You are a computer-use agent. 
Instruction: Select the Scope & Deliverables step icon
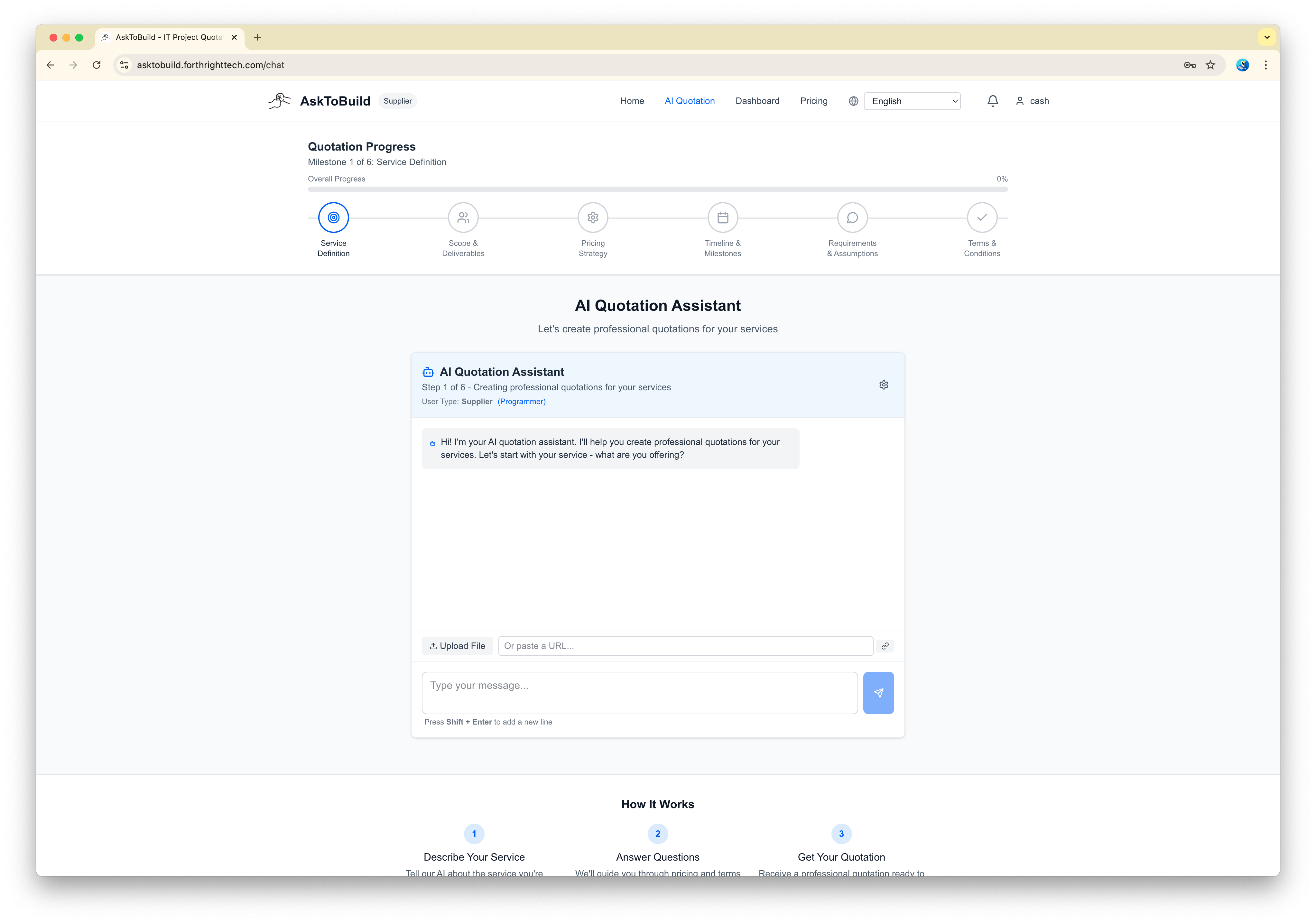[x=463, y=218]
